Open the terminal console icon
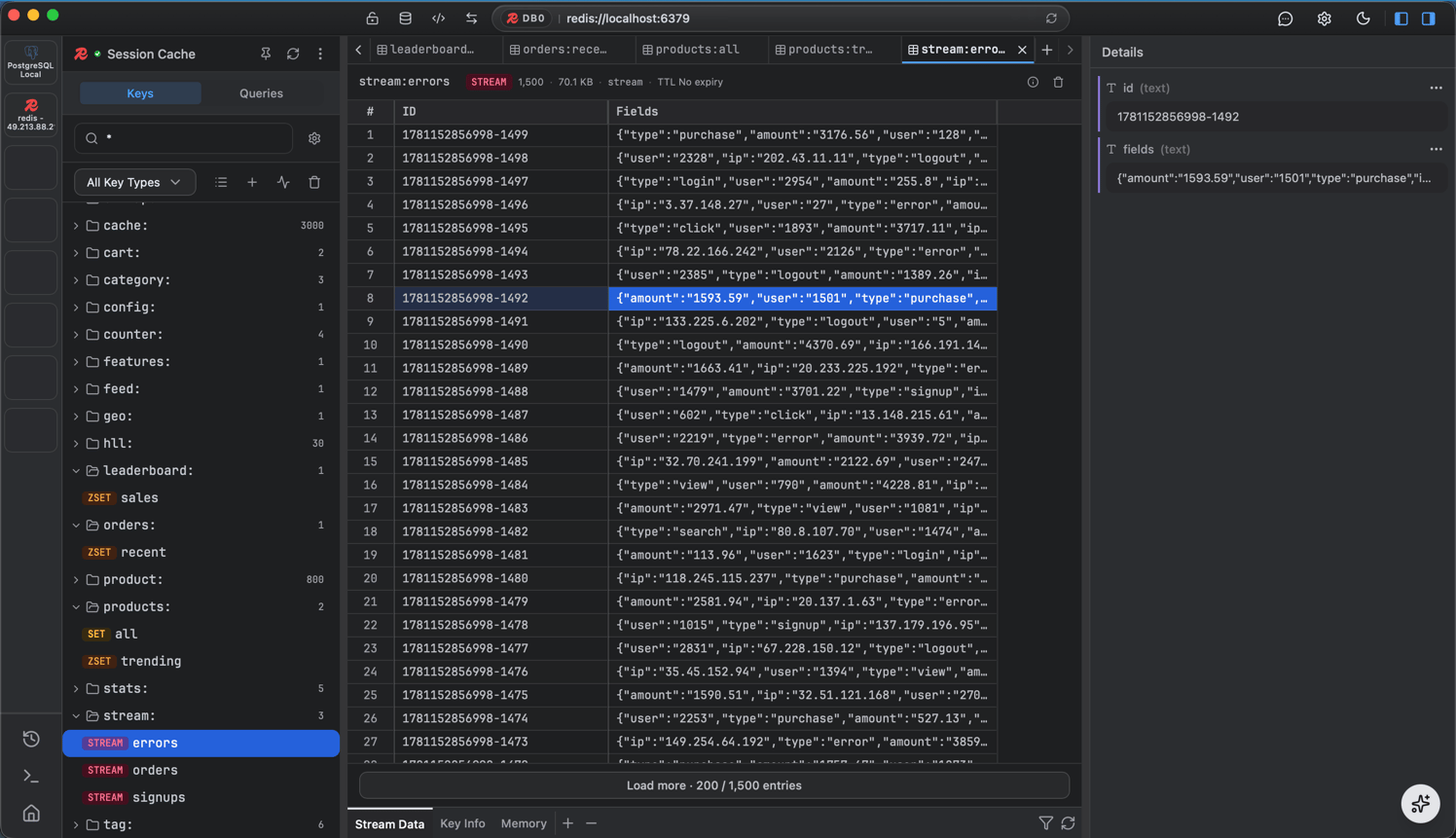 (x=31, y=776)
